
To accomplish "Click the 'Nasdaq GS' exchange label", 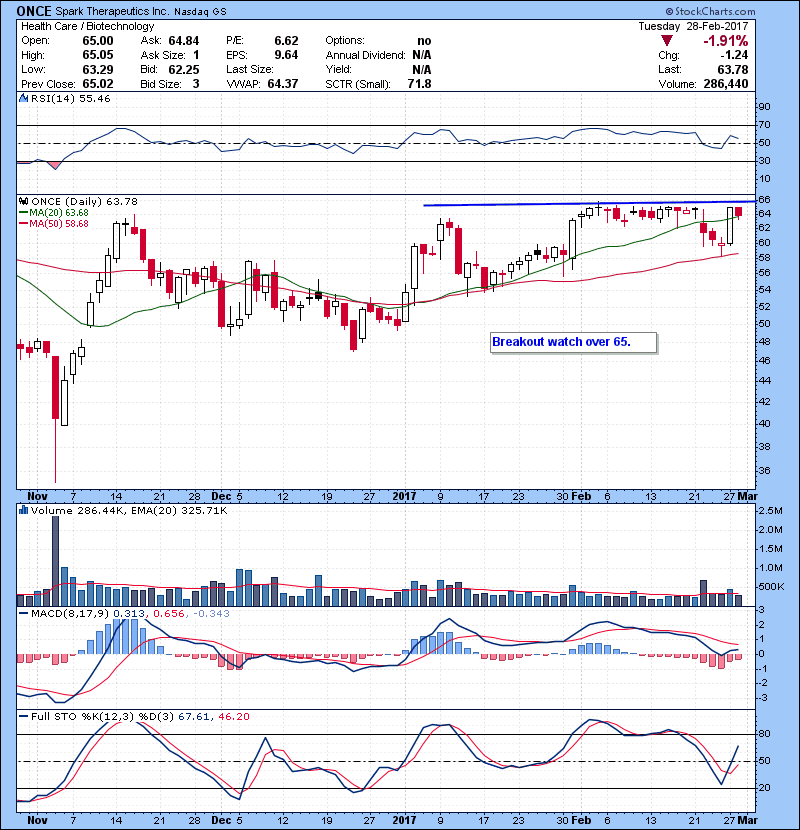I will pyautogui.click(x=200, y=12).
